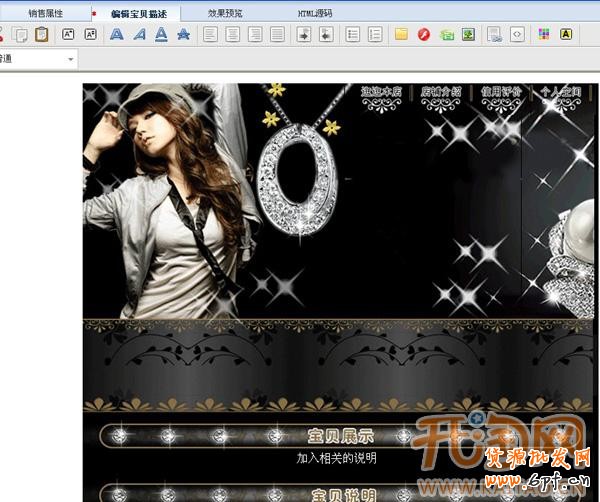This screenshot has width=600, height=502.
Task: Click the yellow text highlight icon
Action: [x=566, y=35]
